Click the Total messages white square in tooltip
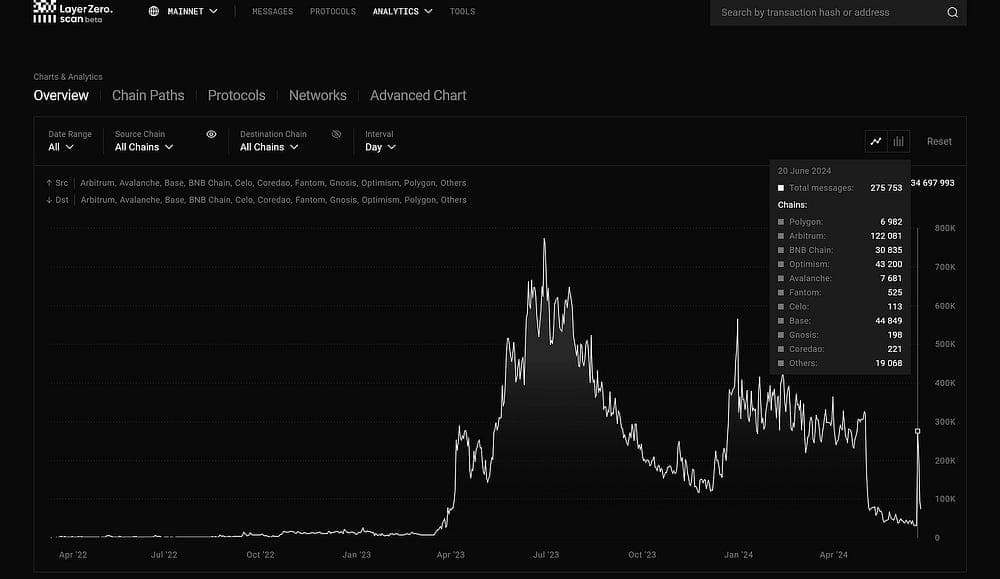Screen dimensions: 1000x579 [x=781, y=188]
